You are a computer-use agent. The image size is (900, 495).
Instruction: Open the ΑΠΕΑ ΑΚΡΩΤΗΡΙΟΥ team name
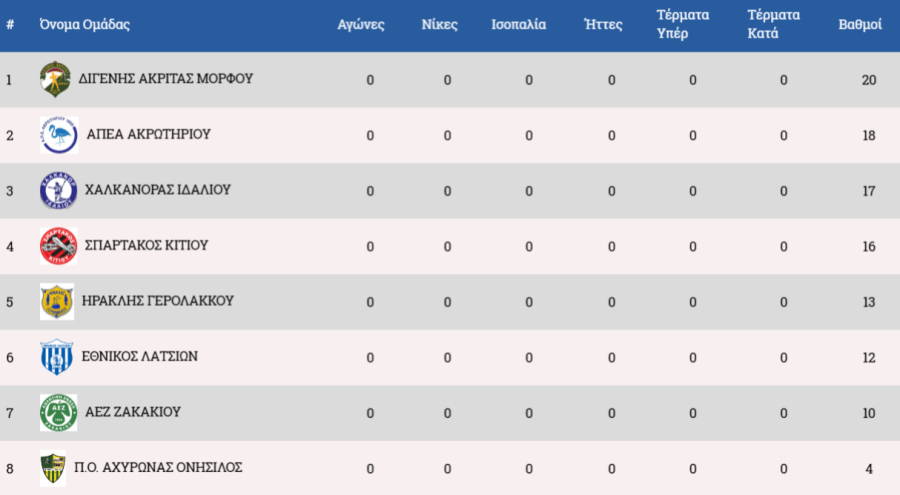148,134
